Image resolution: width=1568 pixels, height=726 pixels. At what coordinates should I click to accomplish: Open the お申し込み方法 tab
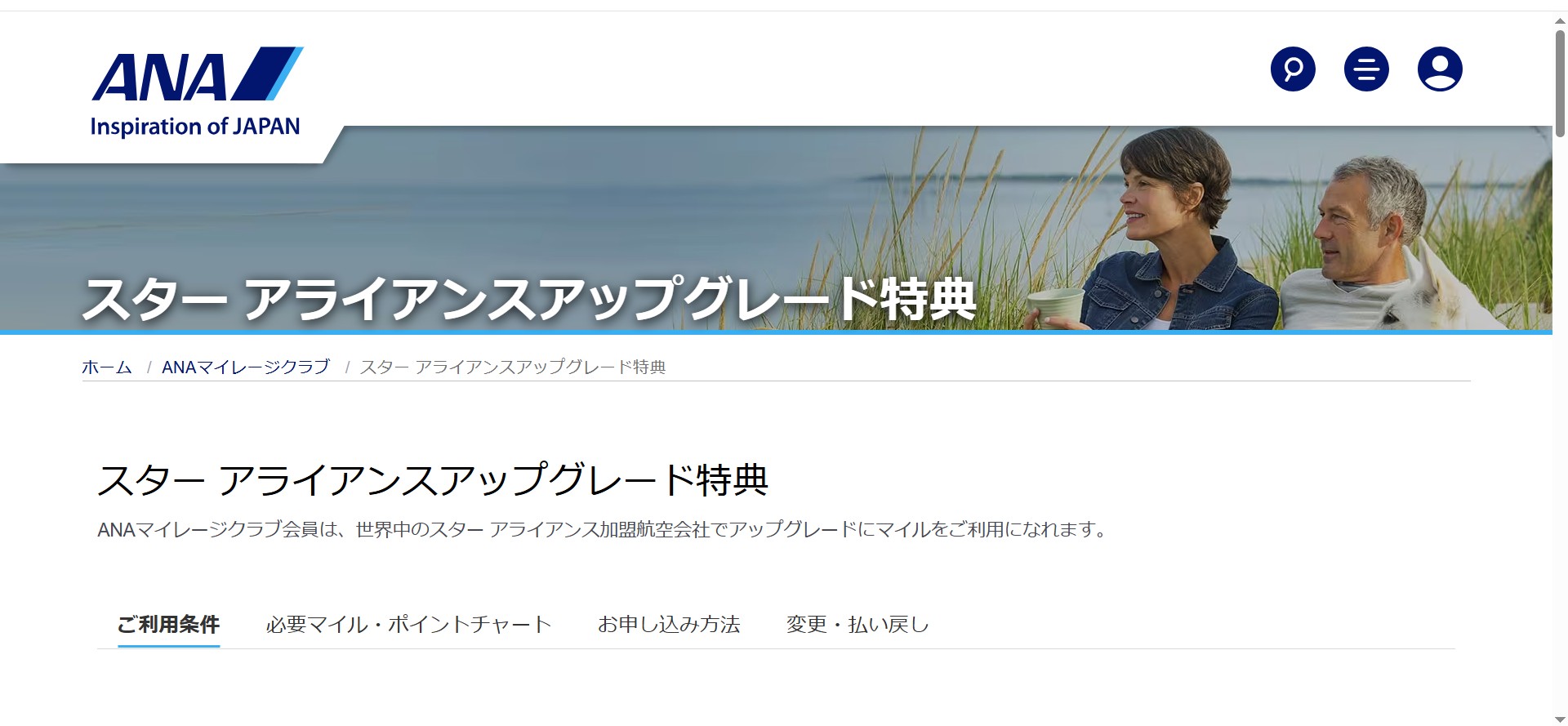[669, 625]
